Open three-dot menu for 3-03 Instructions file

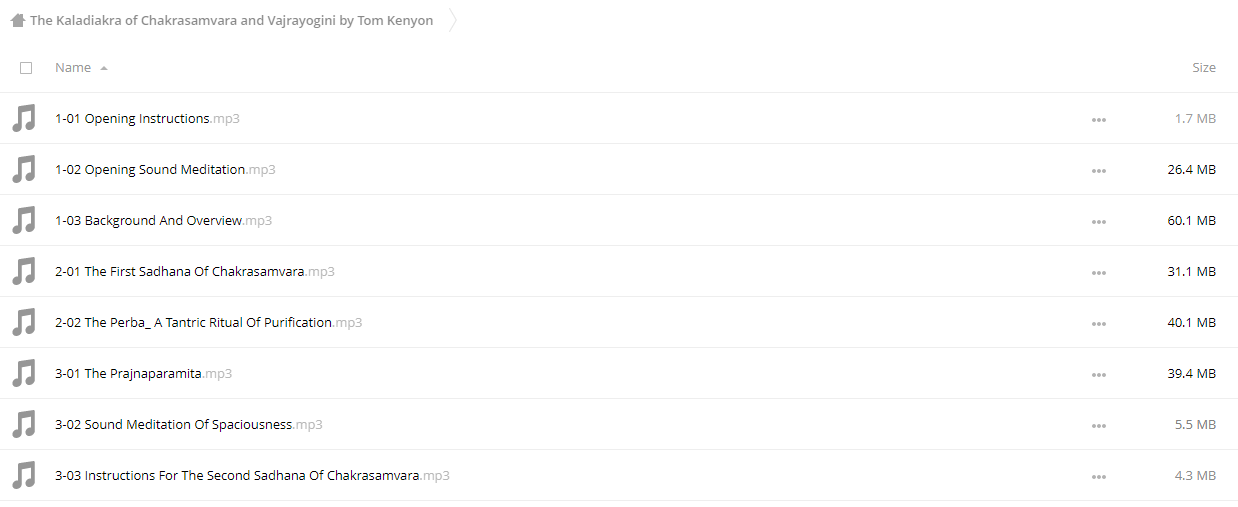tap(1099, 477)
